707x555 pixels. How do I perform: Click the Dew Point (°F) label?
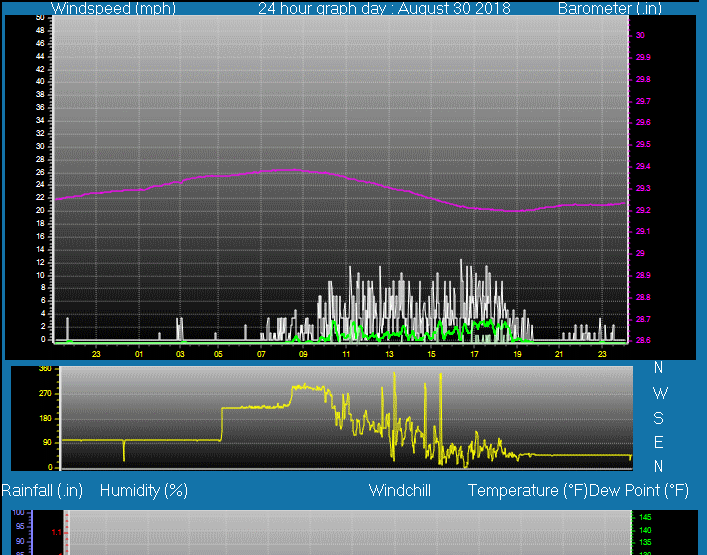(x=639, y=491)
